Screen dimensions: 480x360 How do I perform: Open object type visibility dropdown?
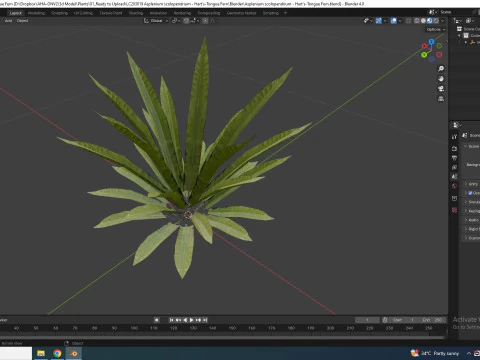coord(368,21)
